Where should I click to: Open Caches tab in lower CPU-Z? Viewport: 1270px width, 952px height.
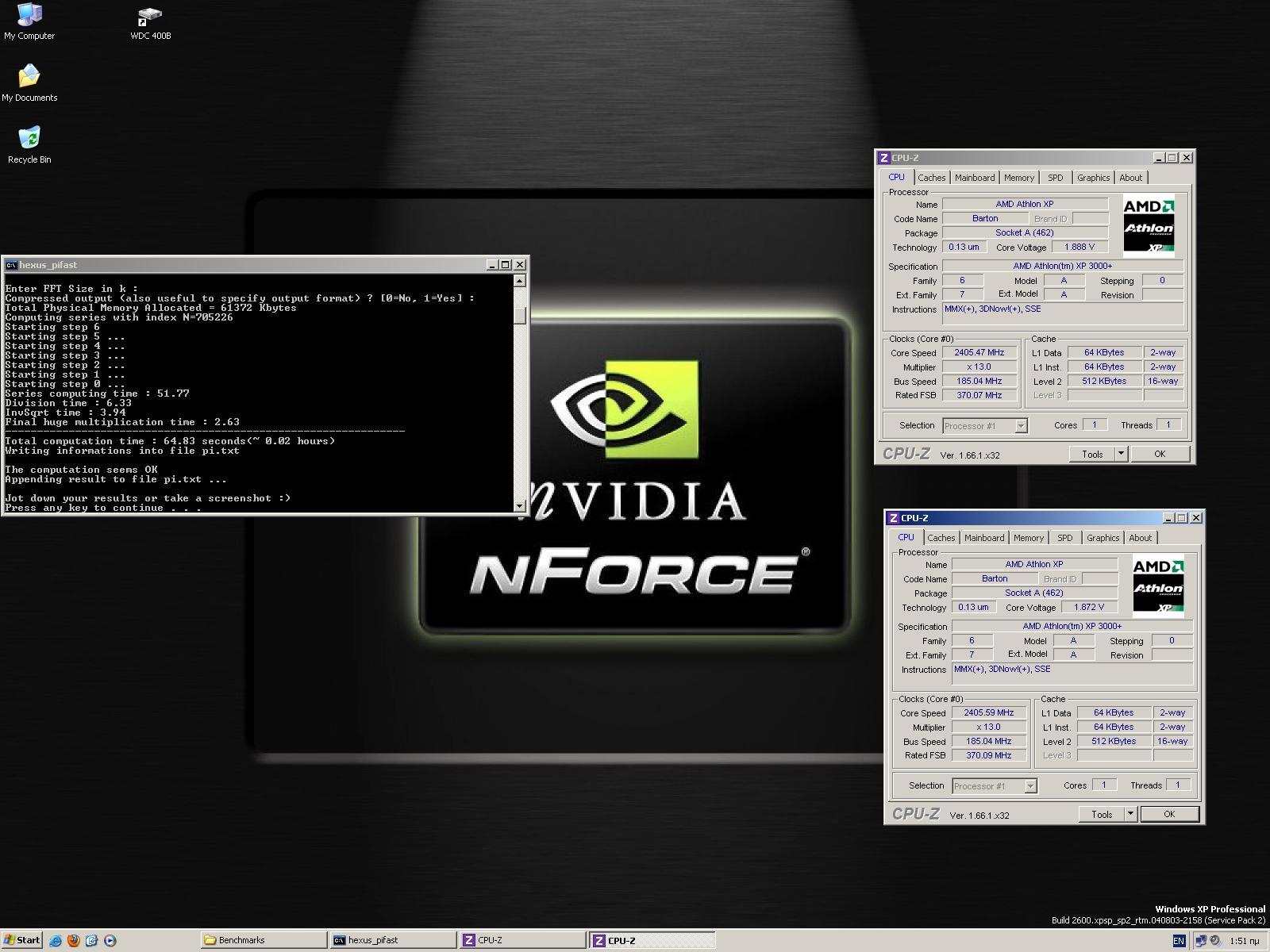(941, 538)
